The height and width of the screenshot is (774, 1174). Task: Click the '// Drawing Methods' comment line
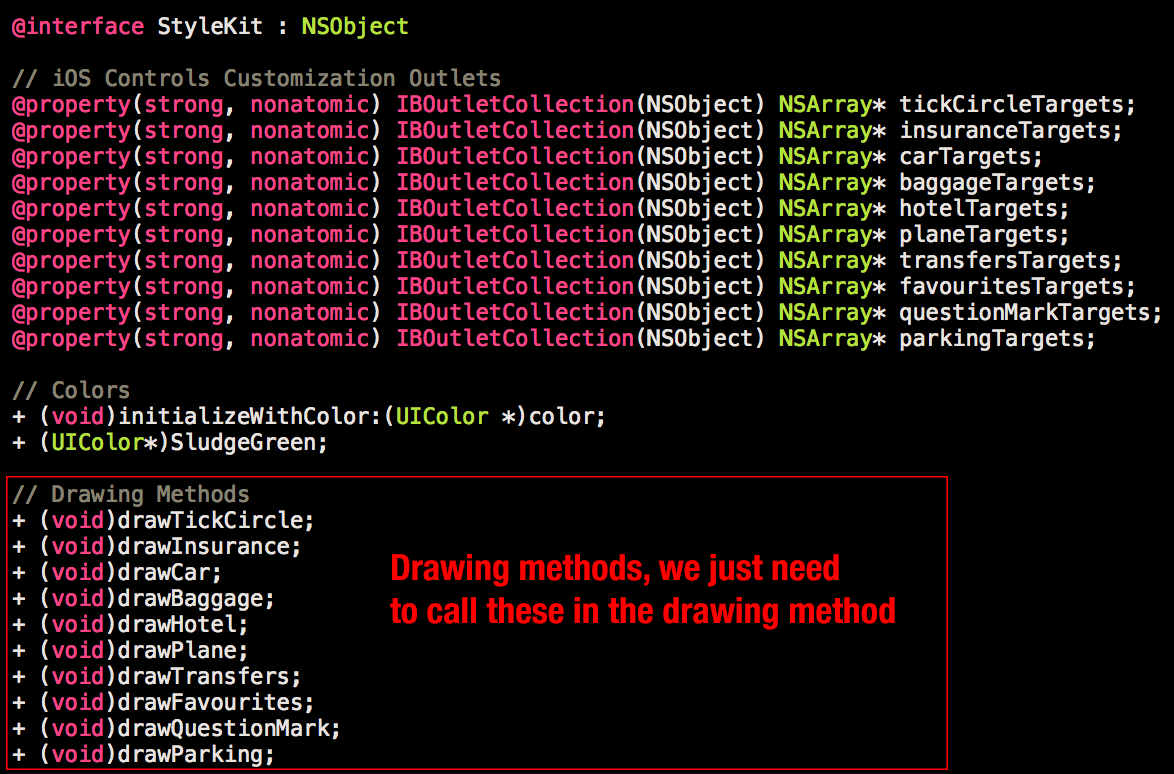tap(130, 494)
